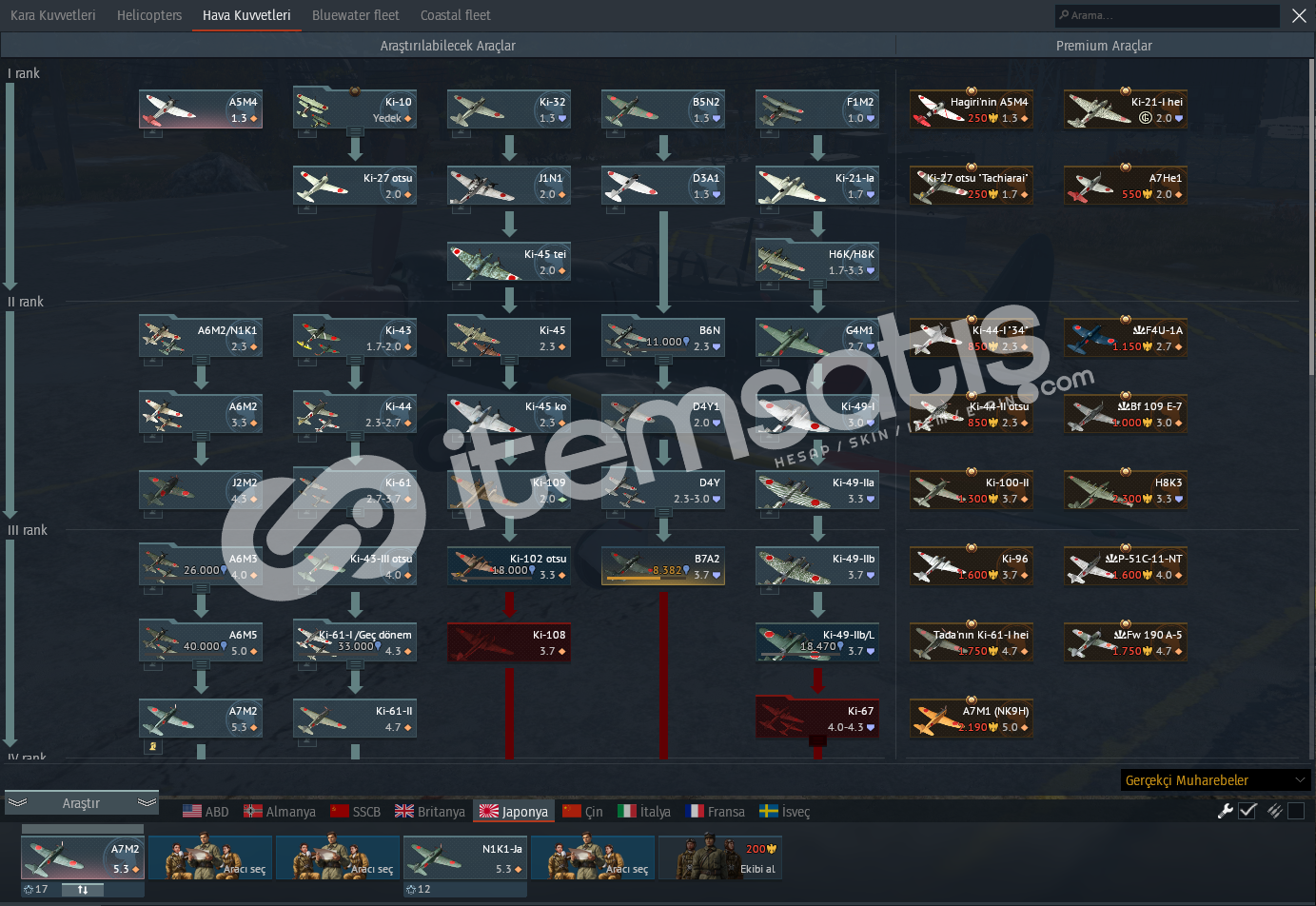Select the Ki-61-II card

coord(355,719)
